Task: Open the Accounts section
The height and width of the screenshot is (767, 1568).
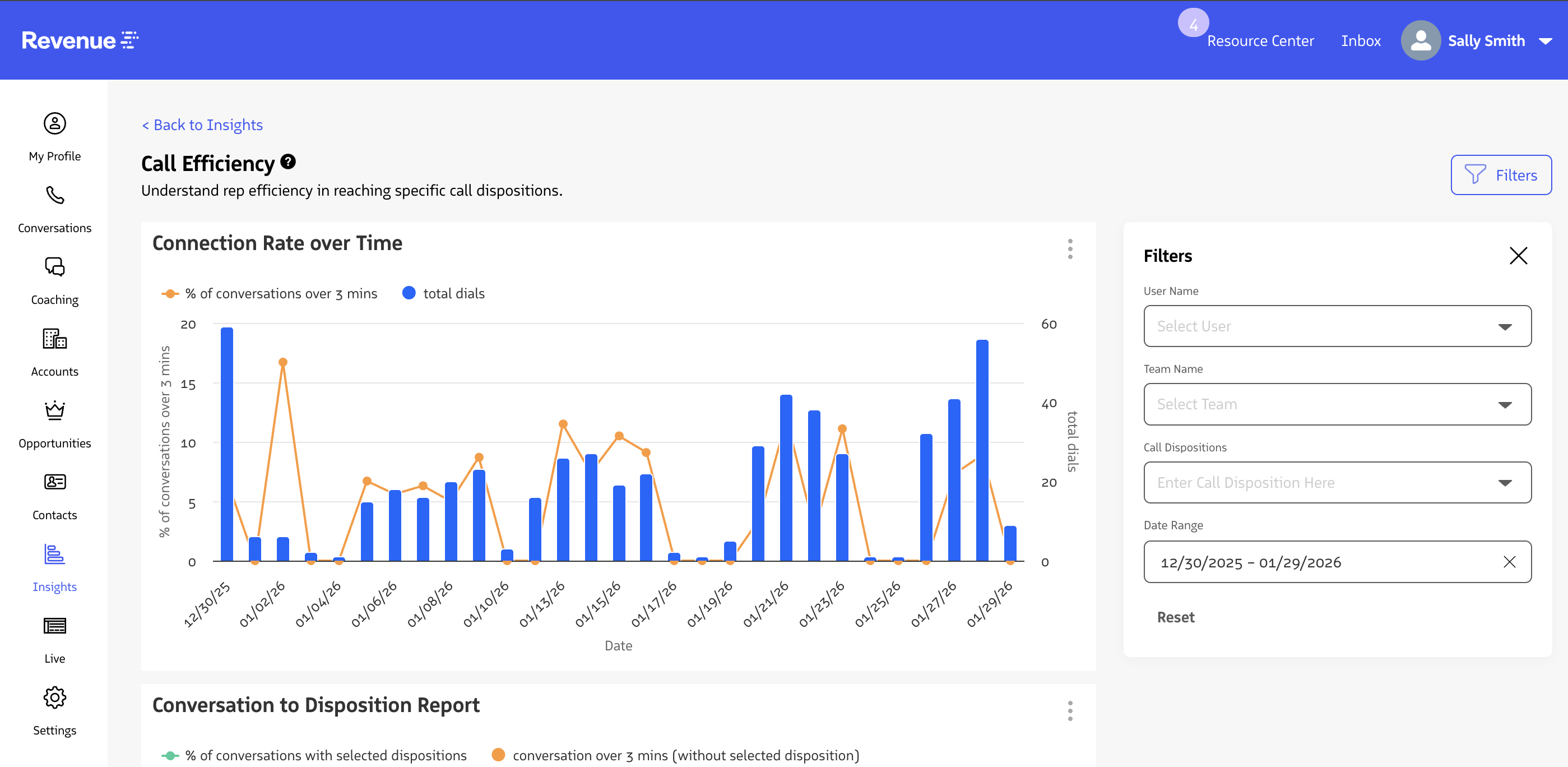Action: pos(54,350)
